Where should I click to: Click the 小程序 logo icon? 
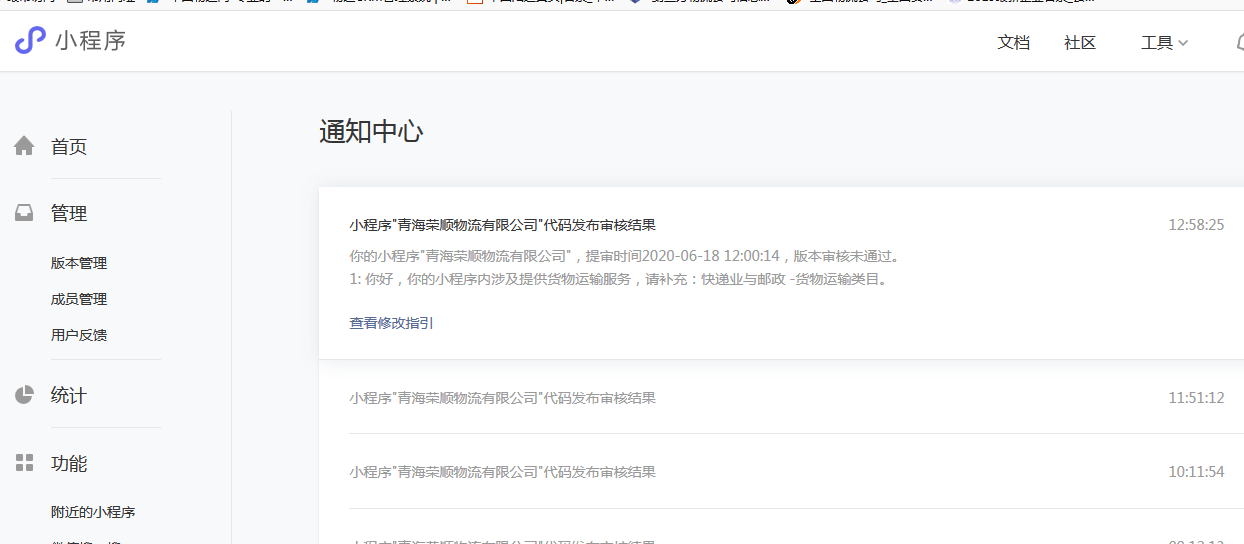30,41
